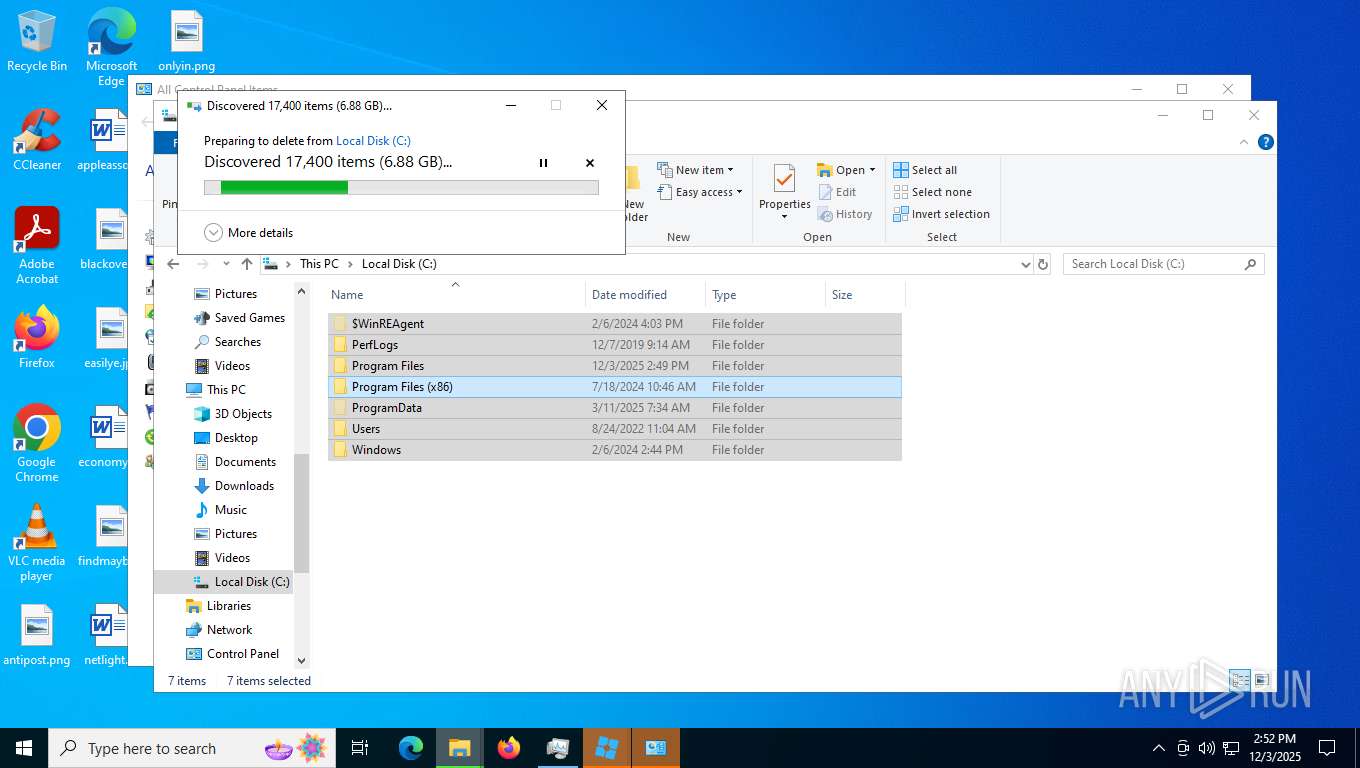Open Adobe Acrobat desktop shortcut
The height and width of the screenshot is (768, 1360).
coord(37,246)
